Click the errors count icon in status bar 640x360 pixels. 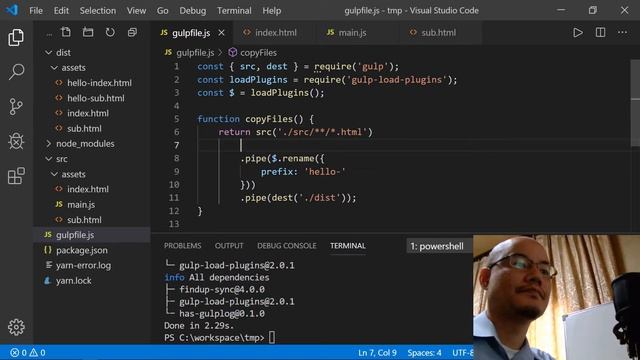pyautogui.click(x=14, y=353)
